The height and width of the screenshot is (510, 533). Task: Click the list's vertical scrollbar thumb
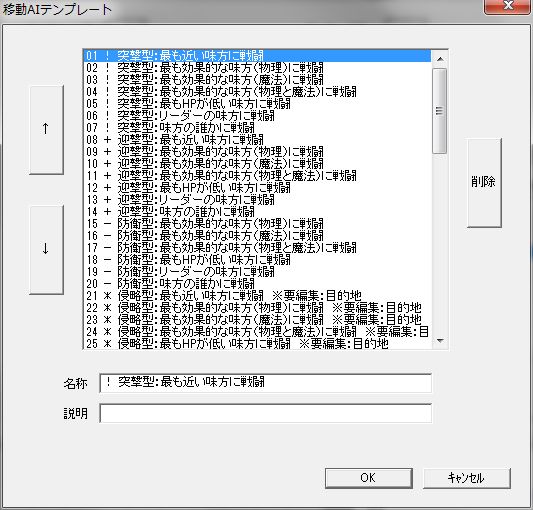click(x=440, y=111)
